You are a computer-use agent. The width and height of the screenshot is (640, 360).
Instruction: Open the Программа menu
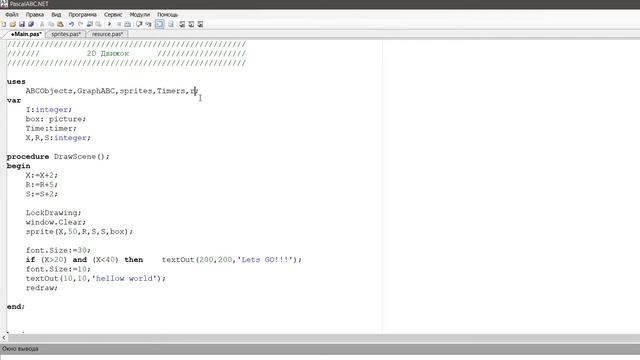point(82,15)
